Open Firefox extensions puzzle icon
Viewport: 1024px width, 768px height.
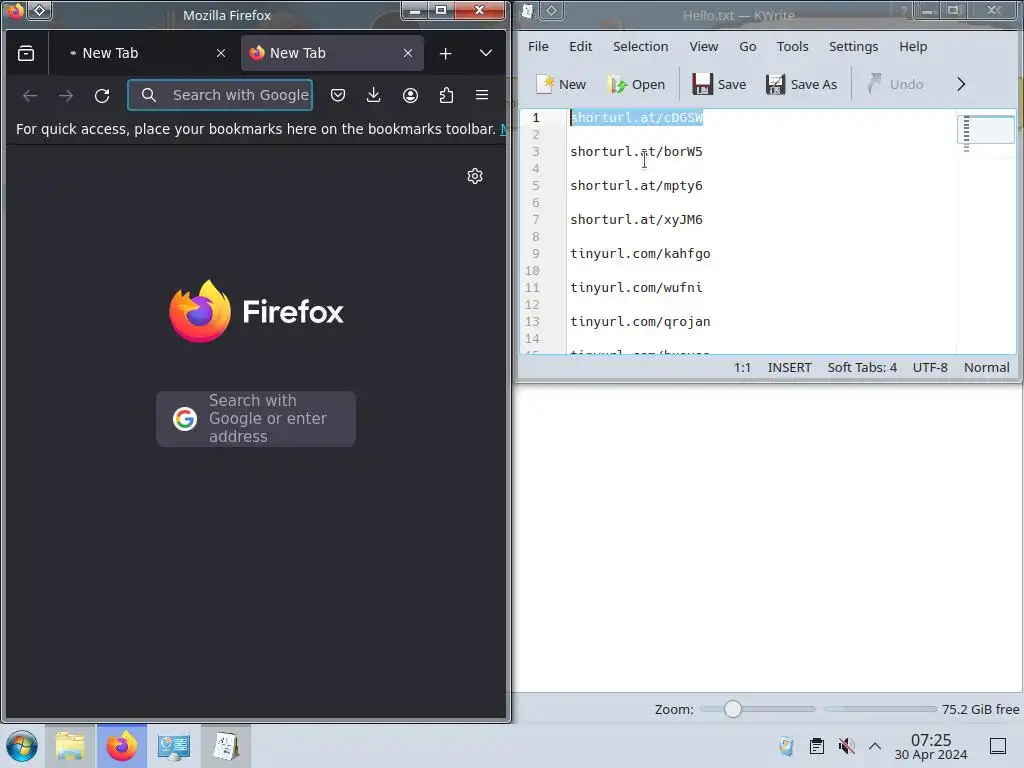[446, 95]
